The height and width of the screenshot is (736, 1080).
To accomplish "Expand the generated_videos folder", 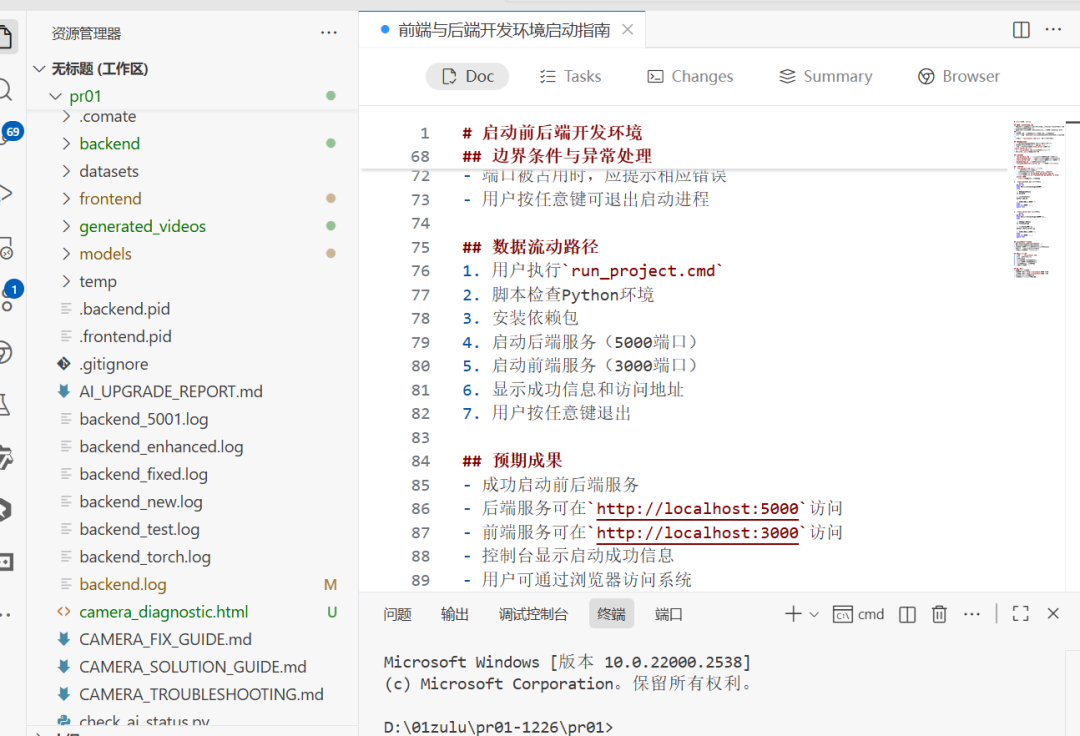I will tap(193, 226).
